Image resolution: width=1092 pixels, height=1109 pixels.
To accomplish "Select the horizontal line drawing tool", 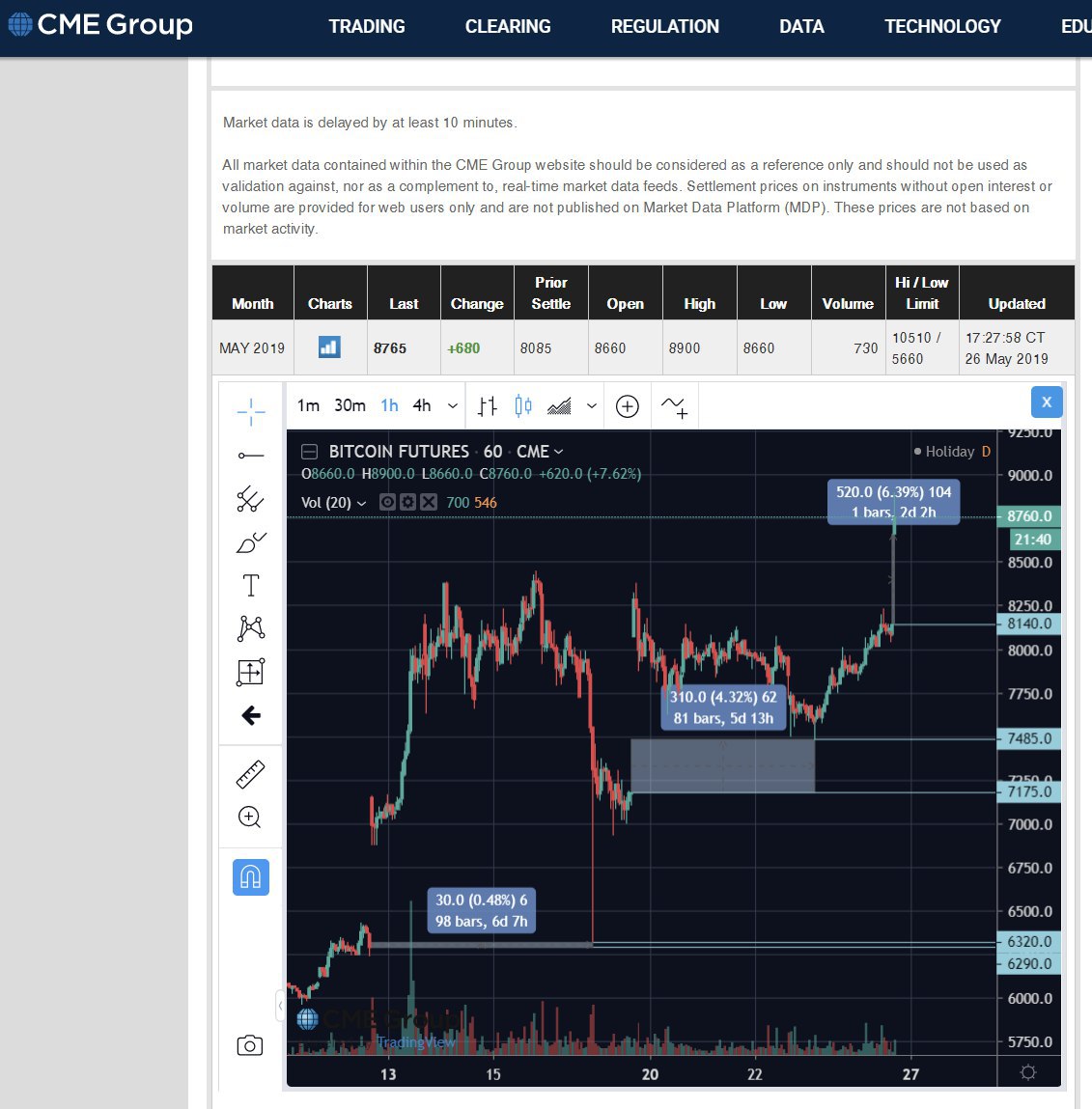I will click(250, 456).
